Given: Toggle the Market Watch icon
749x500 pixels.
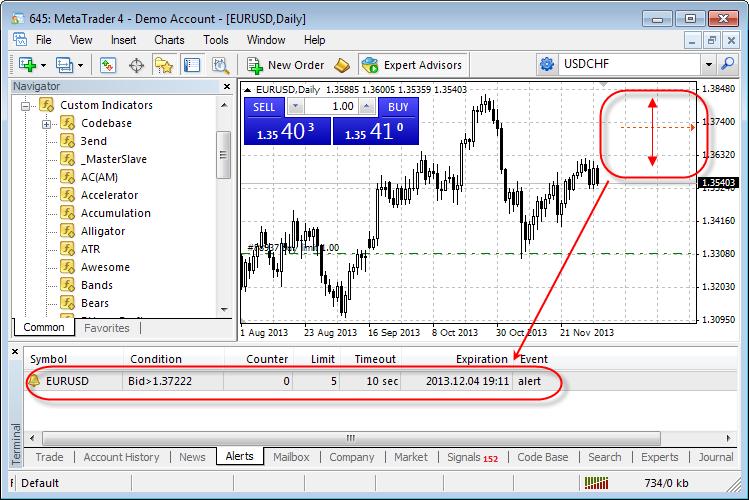Looking at the screenshot, I should point(108,65).
